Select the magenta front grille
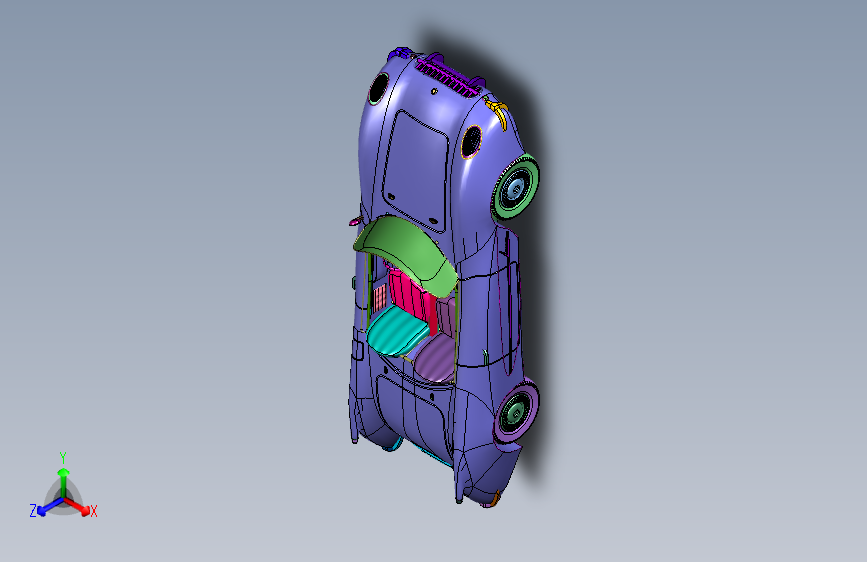Screen dimensions: 867x562 447,78
